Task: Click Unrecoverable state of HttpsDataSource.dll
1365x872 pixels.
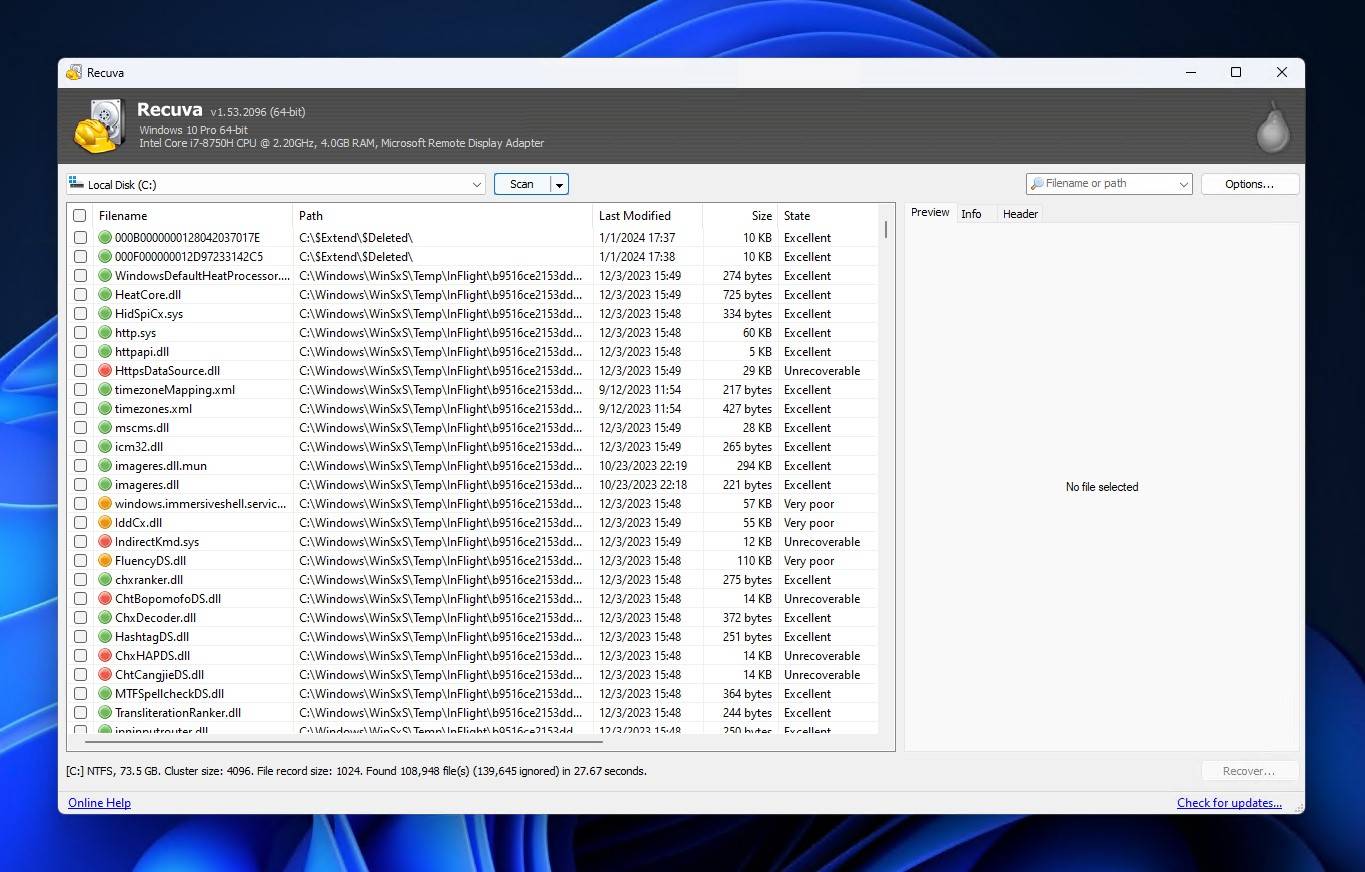Action: pyautogui.click(x=822, y=371)
